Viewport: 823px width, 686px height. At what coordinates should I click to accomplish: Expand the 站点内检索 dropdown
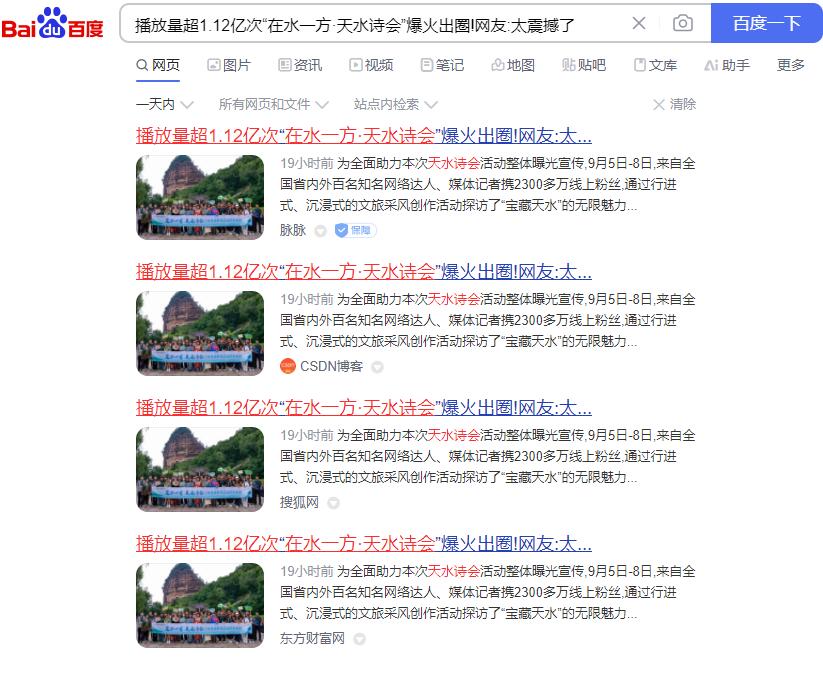[x=395, y=104]
